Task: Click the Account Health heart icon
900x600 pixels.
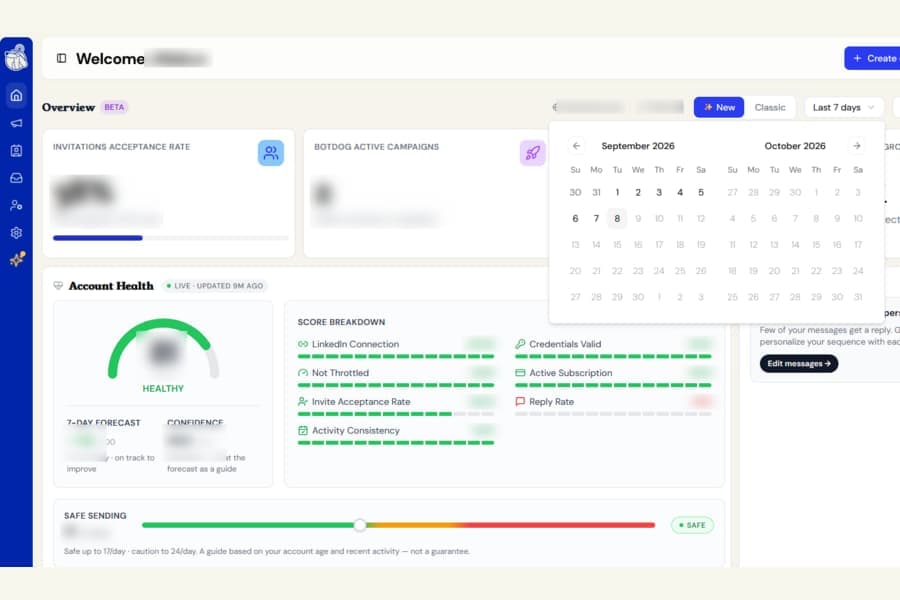Action: point(58,285)
